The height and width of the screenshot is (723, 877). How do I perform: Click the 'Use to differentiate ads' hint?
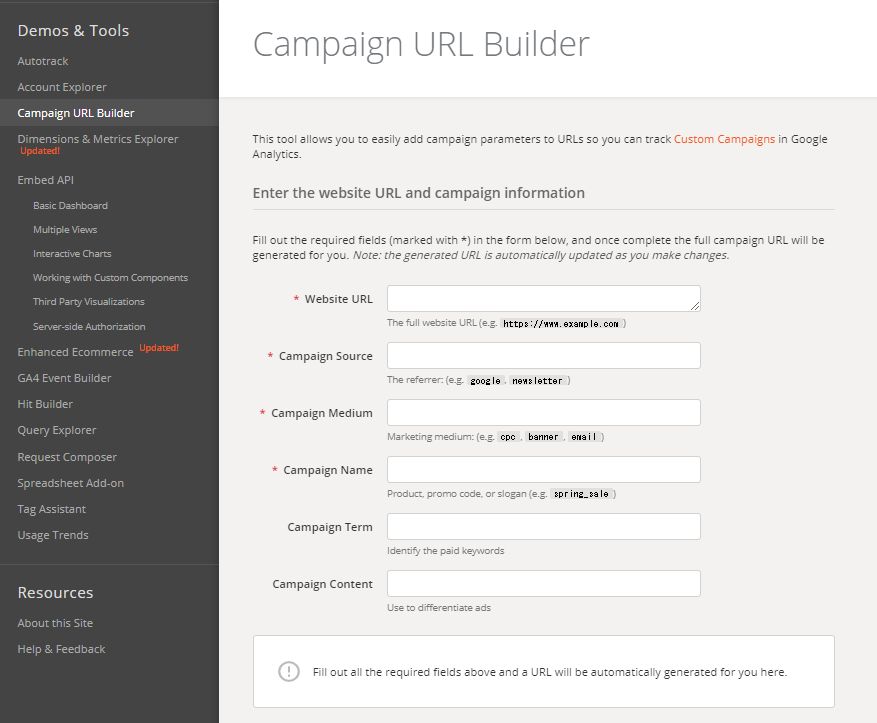click(x=439, y=608)
